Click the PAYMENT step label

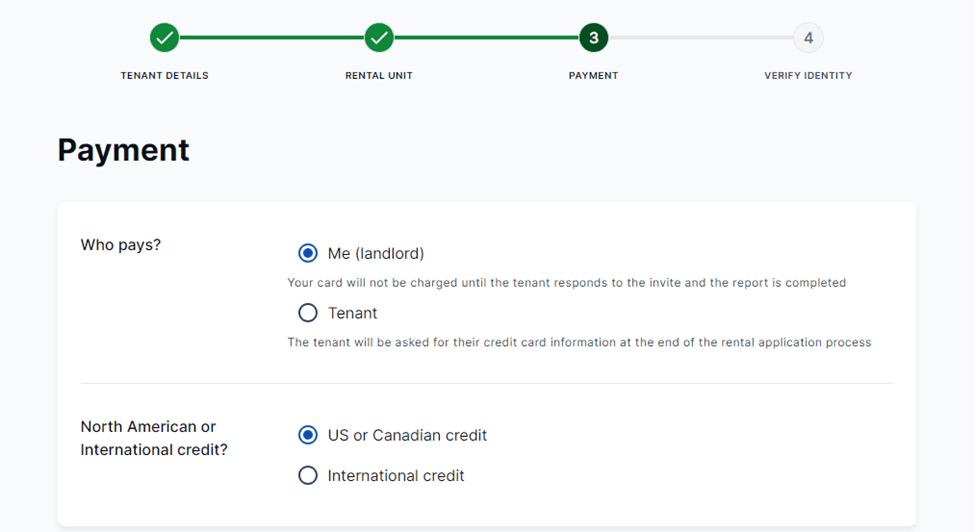[x=593, y=76]
